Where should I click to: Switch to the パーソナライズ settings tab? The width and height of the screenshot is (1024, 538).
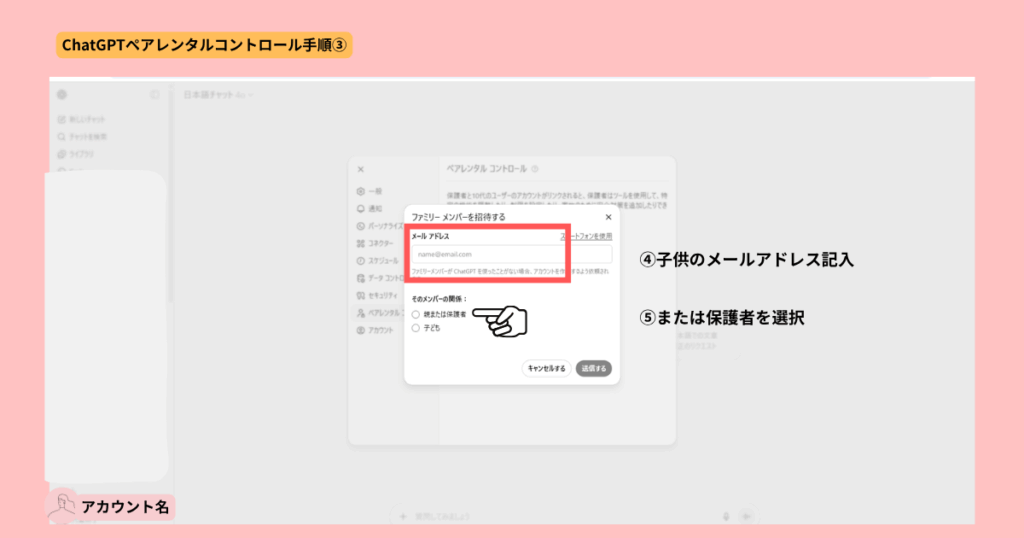coord(379,226)
